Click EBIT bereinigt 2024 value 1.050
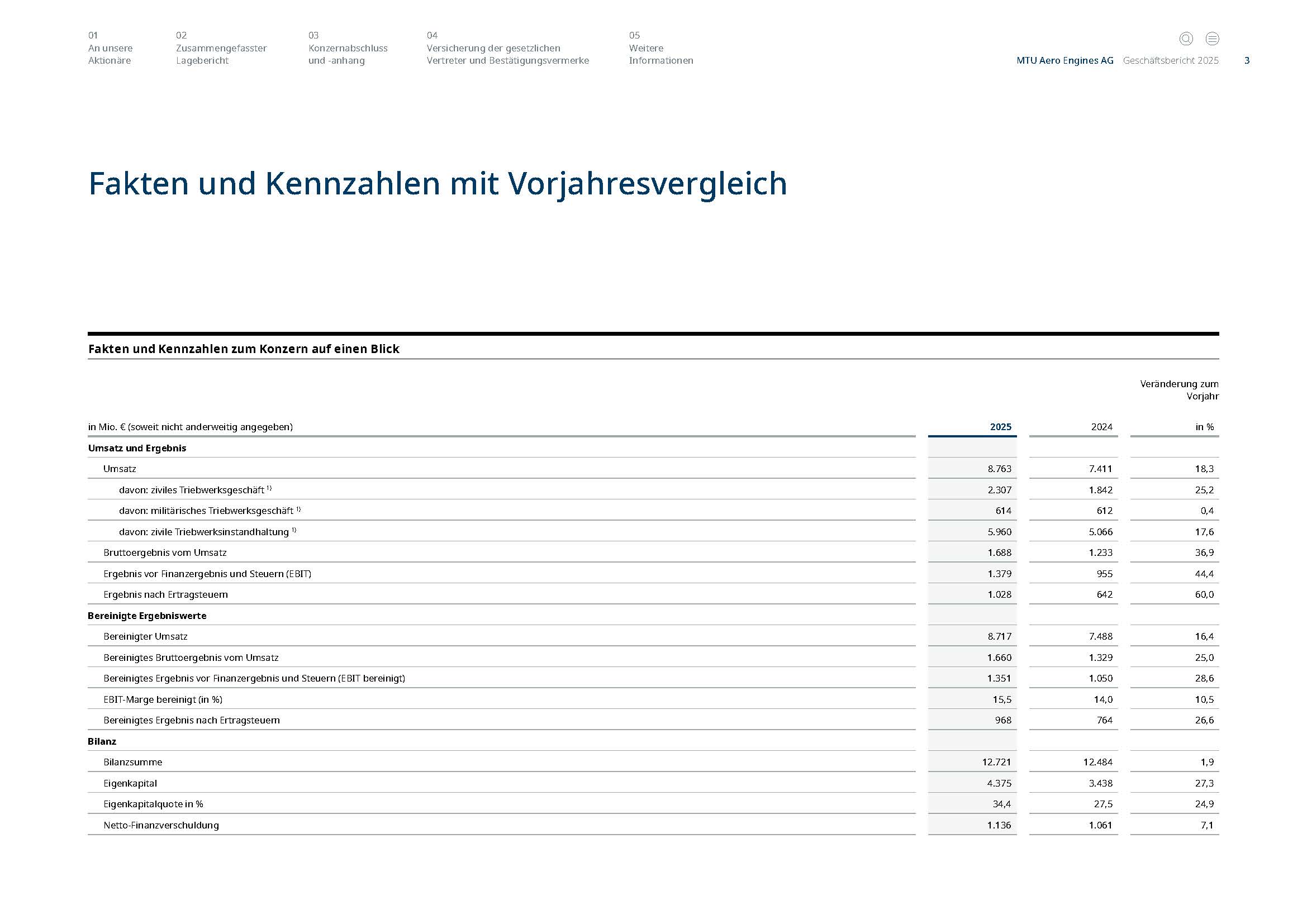The width and height of the screenshot is (1307, 924). coord(1101,678)
